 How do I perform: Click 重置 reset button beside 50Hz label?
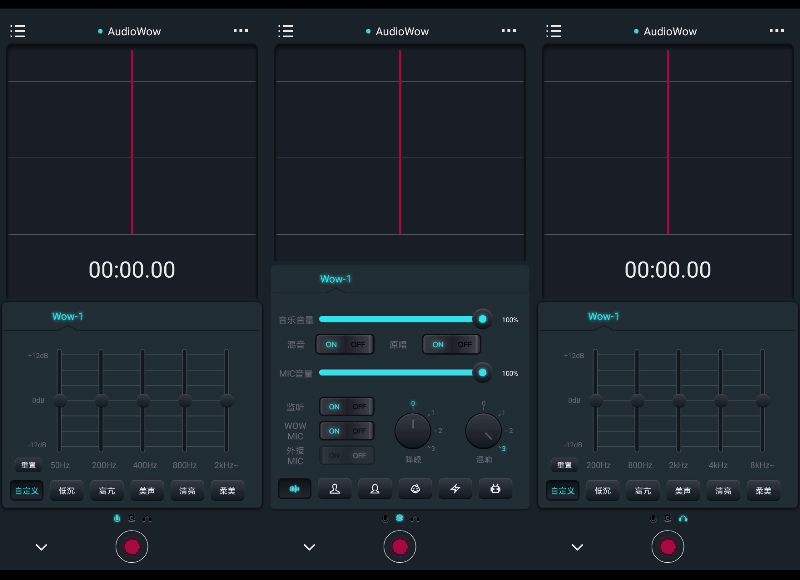(28, 465)
